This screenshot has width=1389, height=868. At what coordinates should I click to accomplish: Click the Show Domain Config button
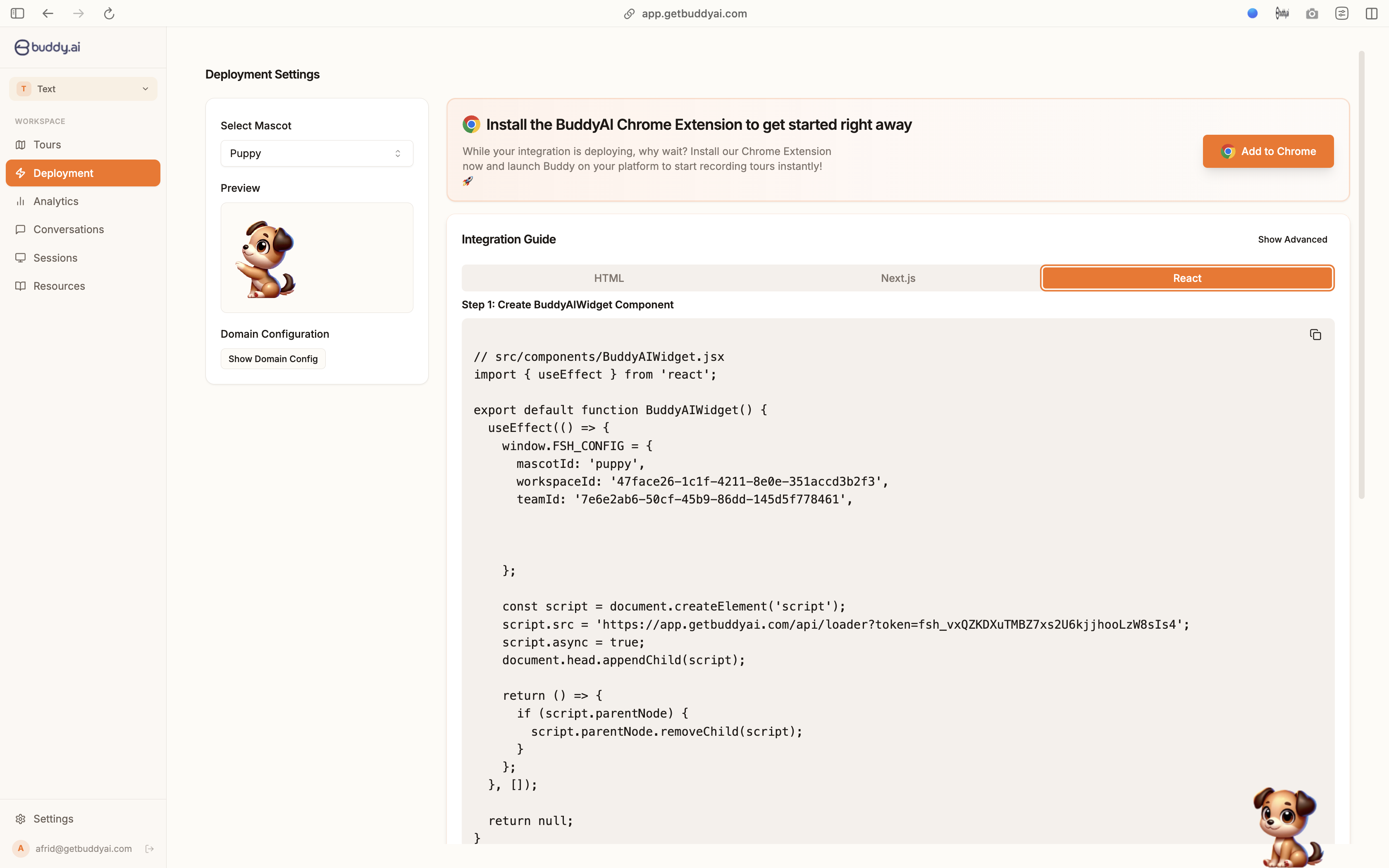[273, 359]
